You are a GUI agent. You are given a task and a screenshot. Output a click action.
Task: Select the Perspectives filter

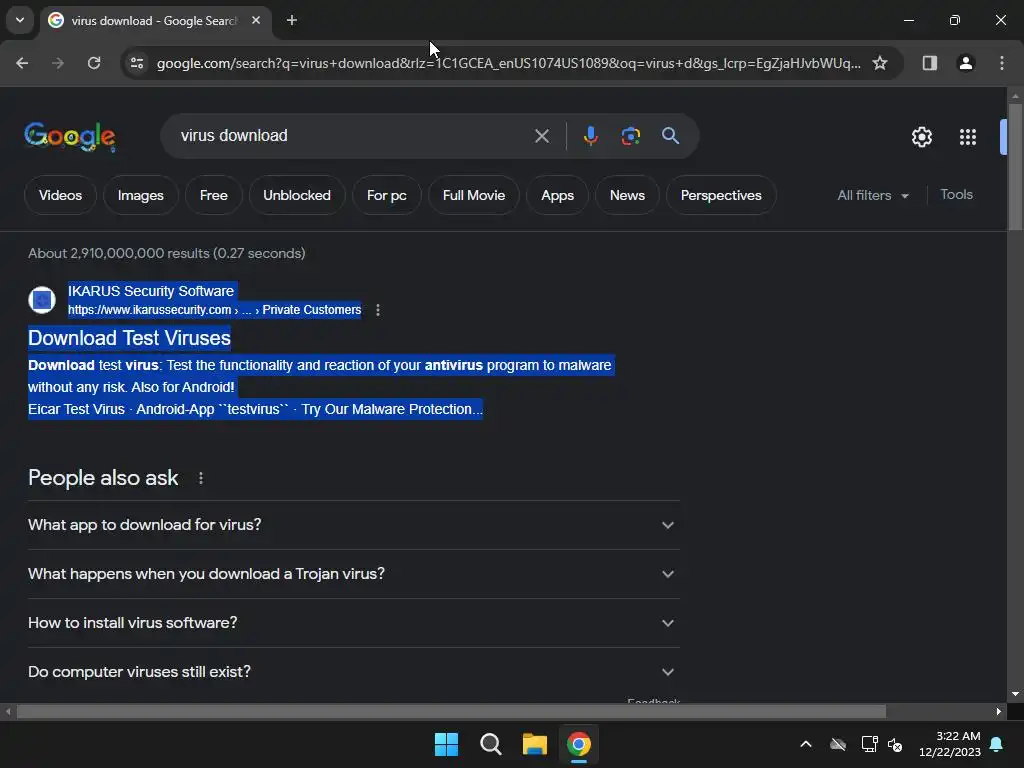click(x=721, y=195)
